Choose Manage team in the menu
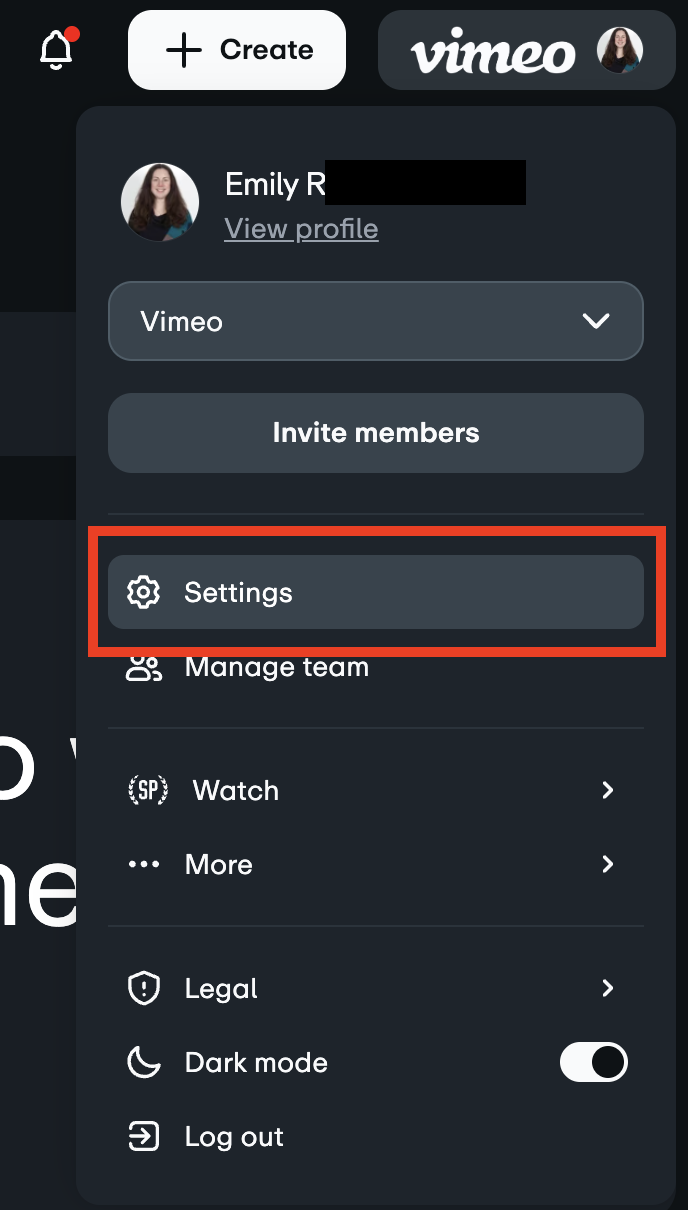This screenshot has height=1210, width=688. [277, 667]
